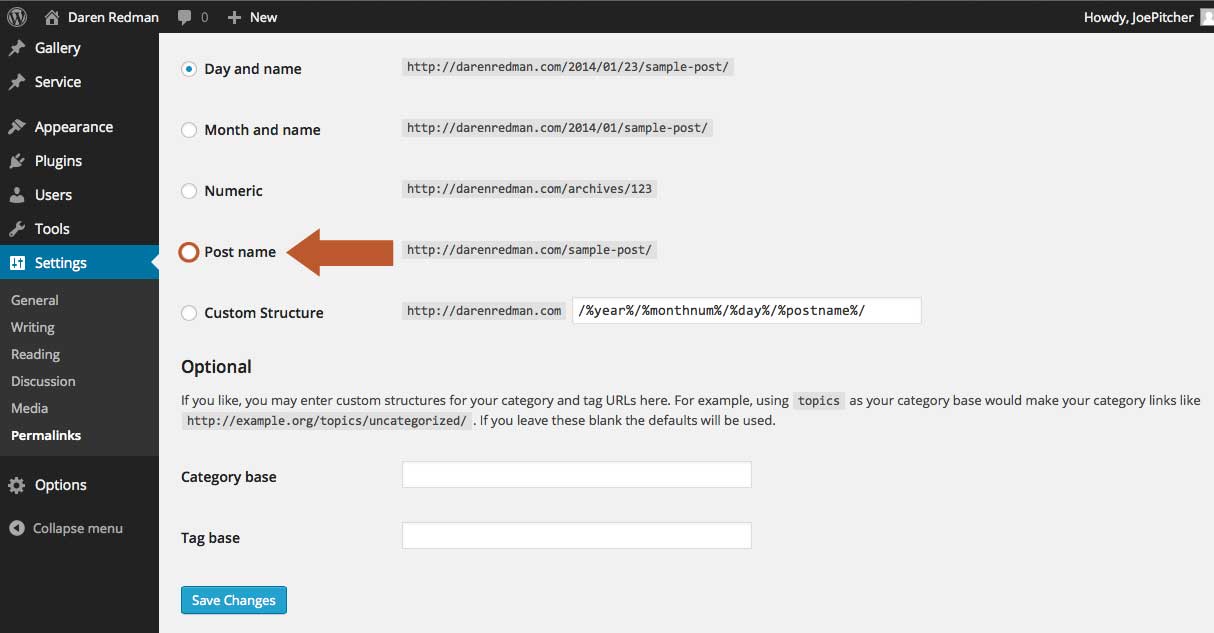This screenshot has height=633, width=1214.
Task: Go to Reading settings
Action: click(x=36, y=354)
